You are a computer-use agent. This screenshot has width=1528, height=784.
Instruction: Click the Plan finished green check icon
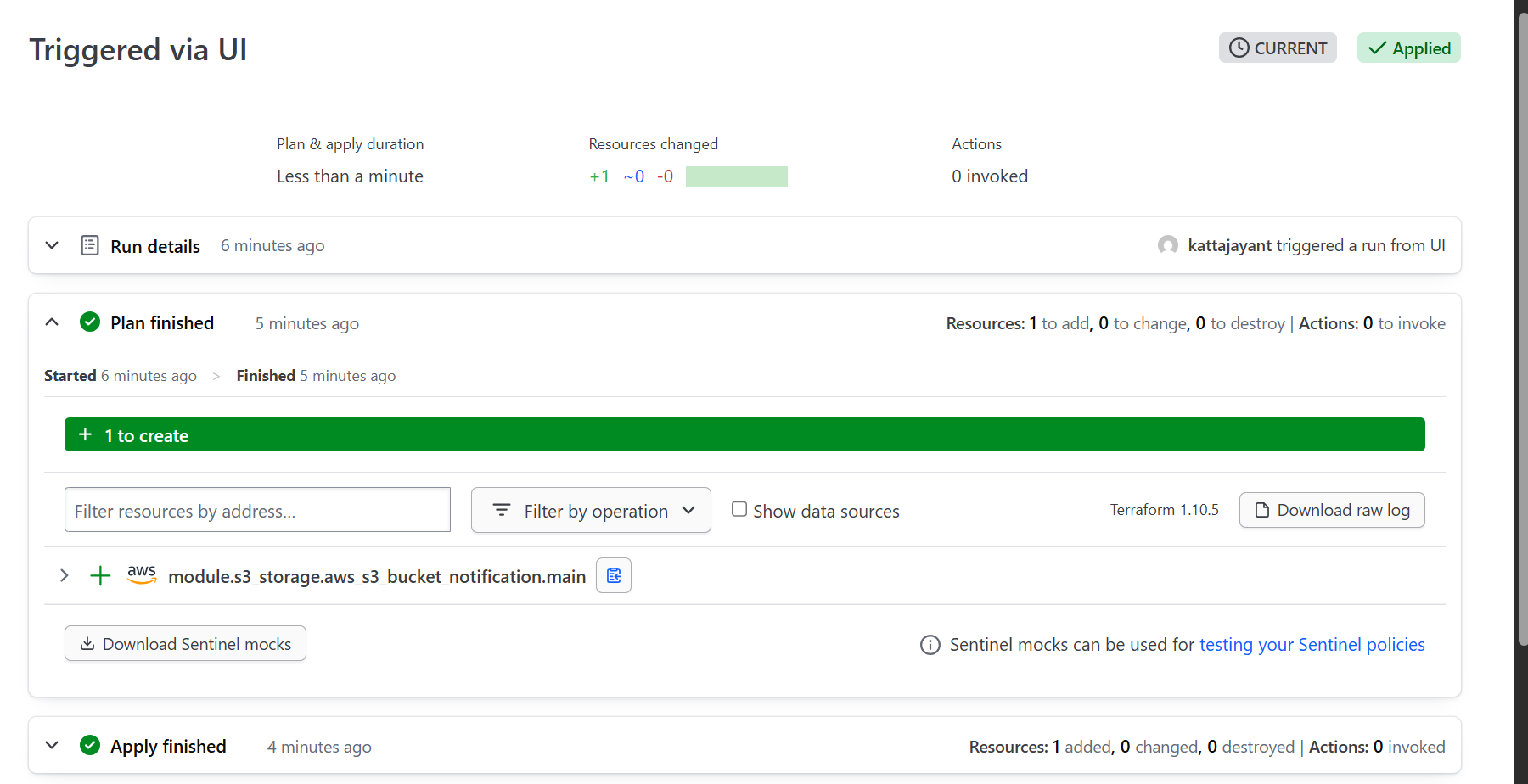[90, 322]
